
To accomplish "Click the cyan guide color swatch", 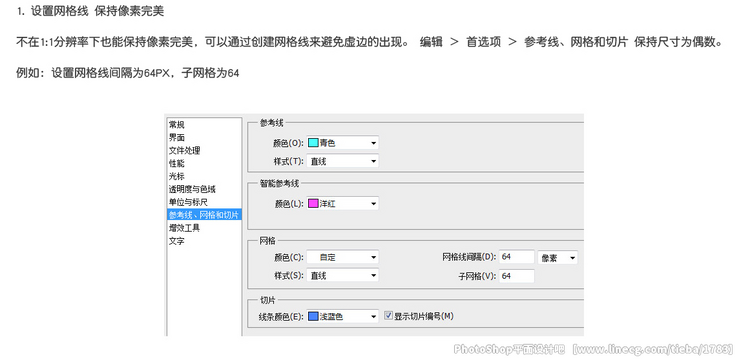I will [x=313, y=143].
